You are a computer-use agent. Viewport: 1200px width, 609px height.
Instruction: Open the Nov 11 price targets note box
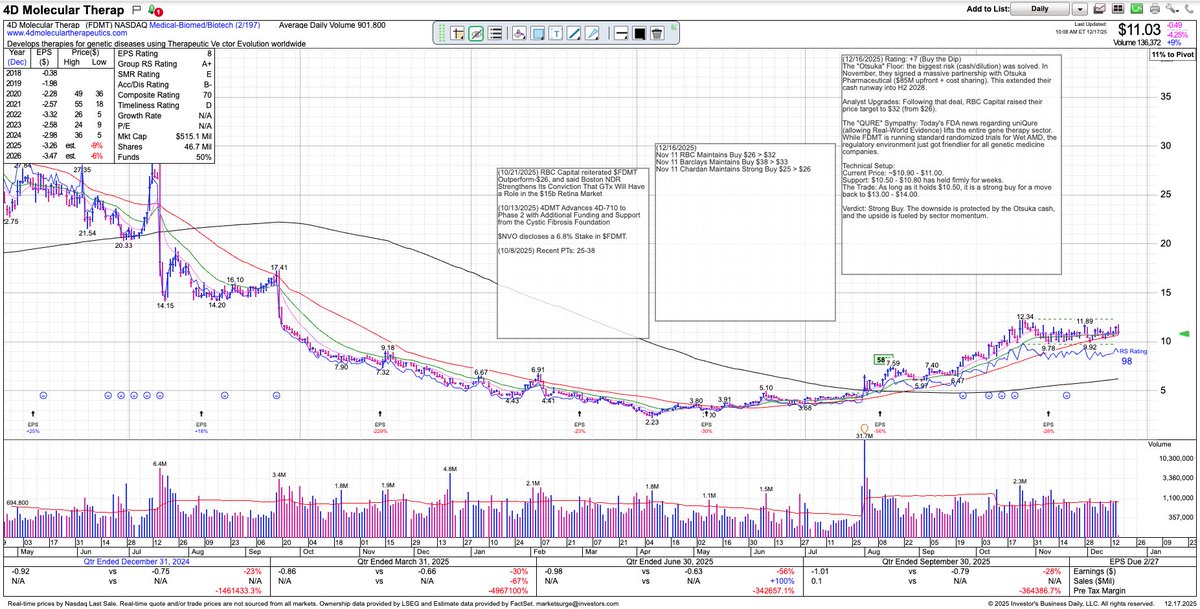click(x=745, y=231)
